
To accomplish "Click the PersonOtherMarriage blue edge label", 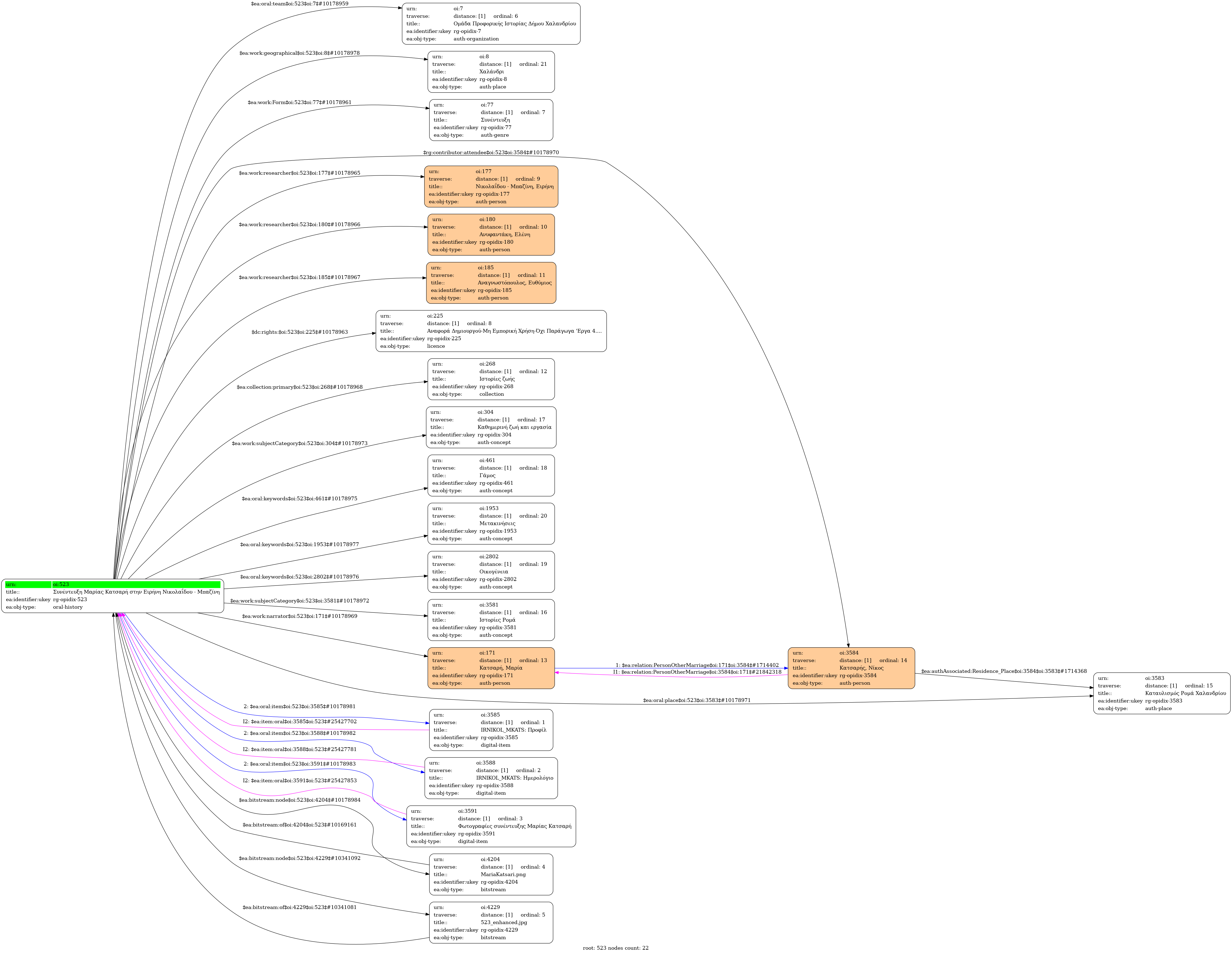I will click(697, 665).
